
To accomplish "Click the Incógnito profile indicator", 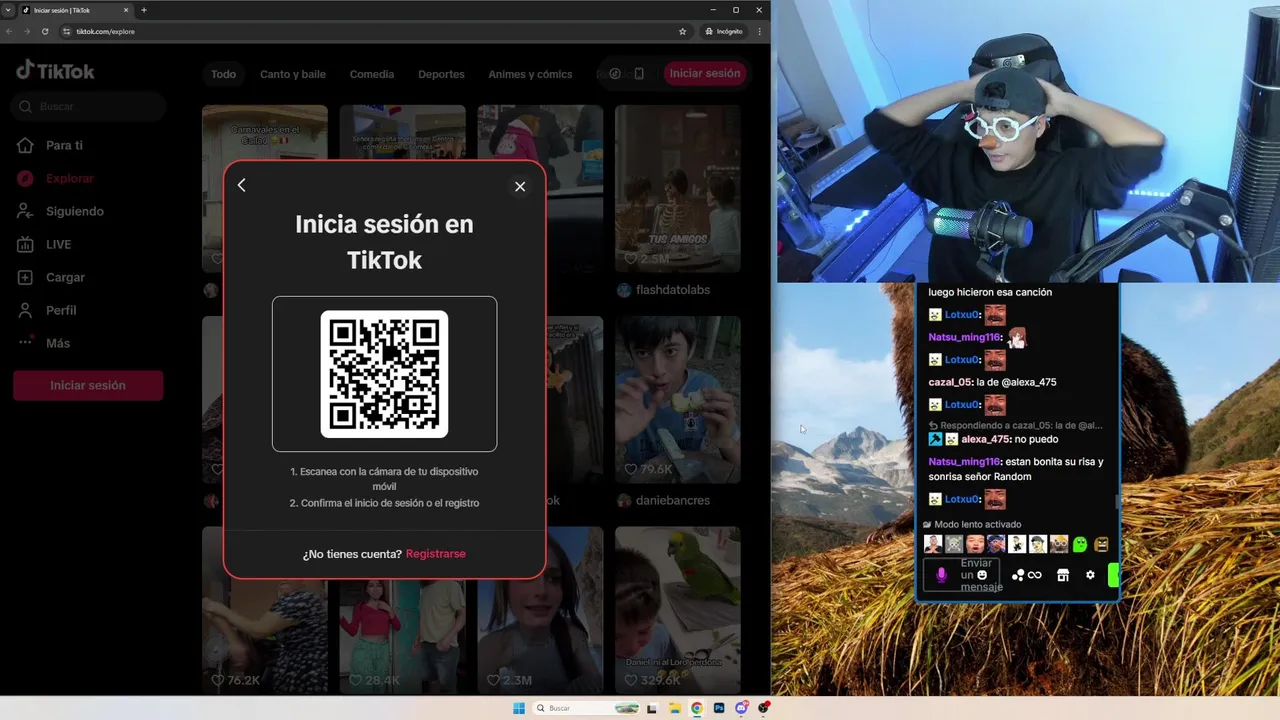I will tap(724, 31).
